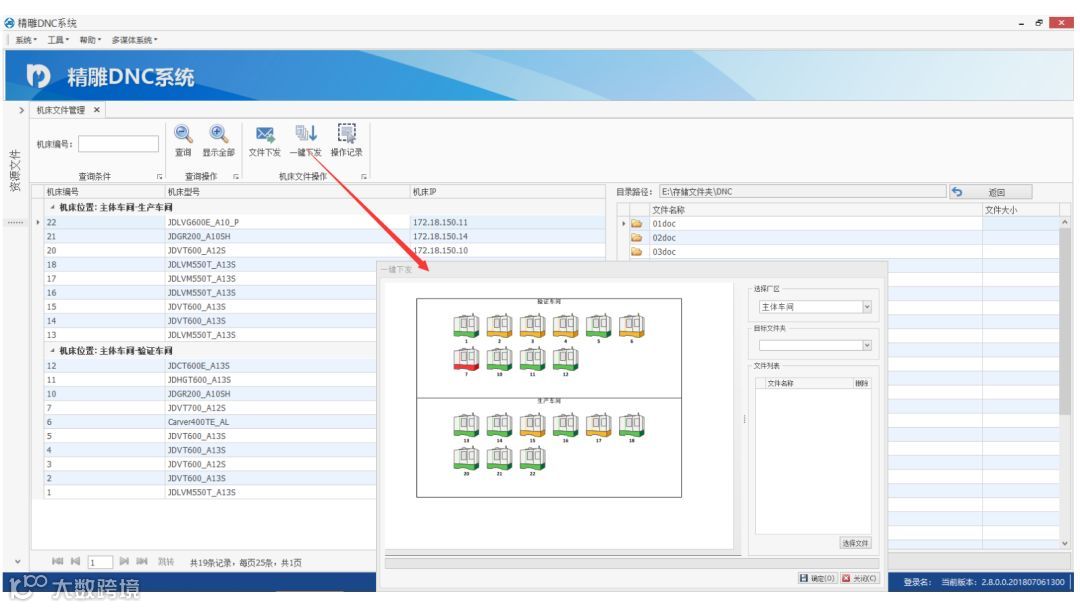The height and width of the screenshot is (608, 1080).
Task: Select machine 12 in the workshop map
Action: [x=565, y=358]
